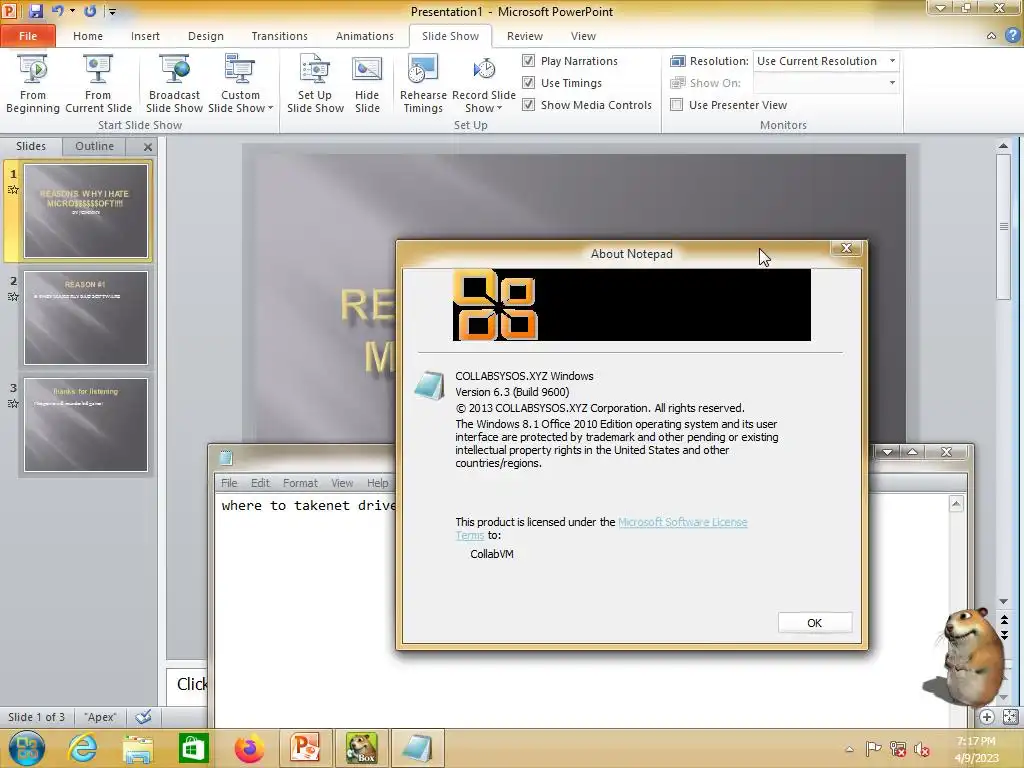The width and height of the screenshot is (1024, 768).
Task: Click the Notepad scrollbar up arrow
Action: [x=956, y=504]
